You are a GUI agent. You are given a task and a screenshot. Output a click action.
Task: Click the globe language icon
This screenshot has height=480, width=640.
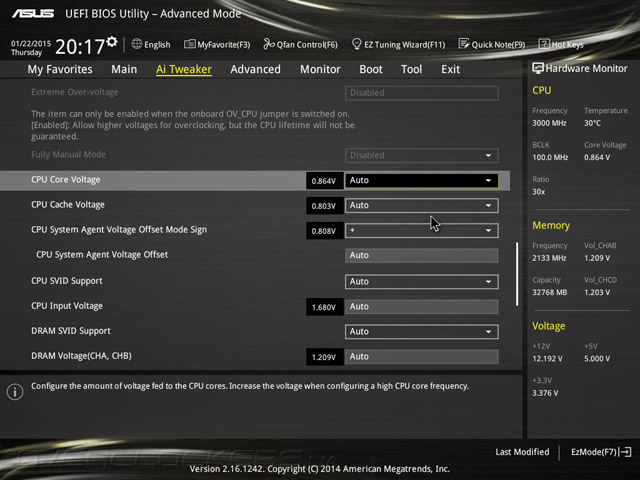(x=137, y=44)
